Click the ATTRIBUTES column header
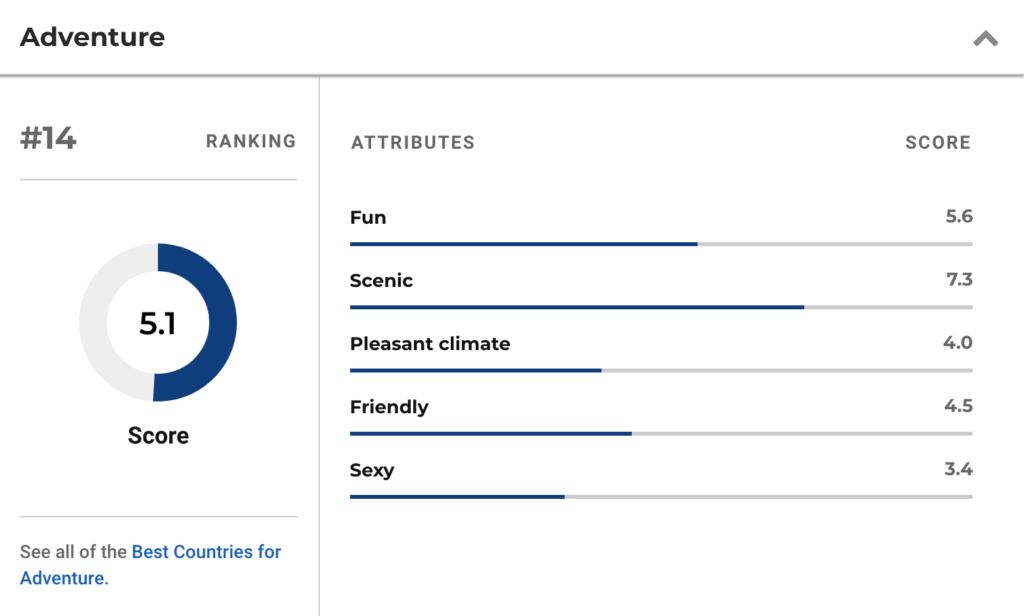The height and width of the screenshot is (616, 1024). click(x=413, y=142)
